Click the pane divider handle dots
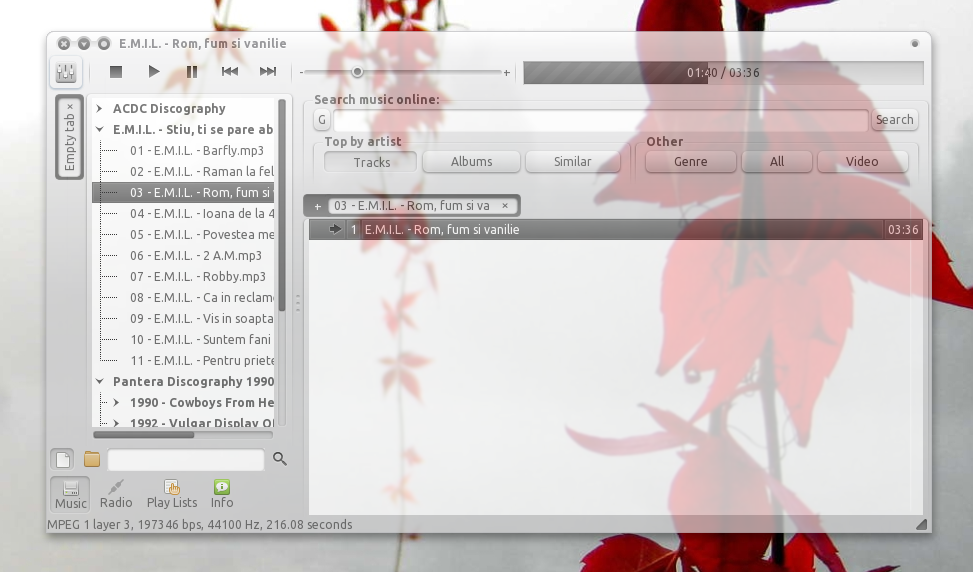Viewport: 973px width, 572px height. pyautogui.click(x=298, y=303)
